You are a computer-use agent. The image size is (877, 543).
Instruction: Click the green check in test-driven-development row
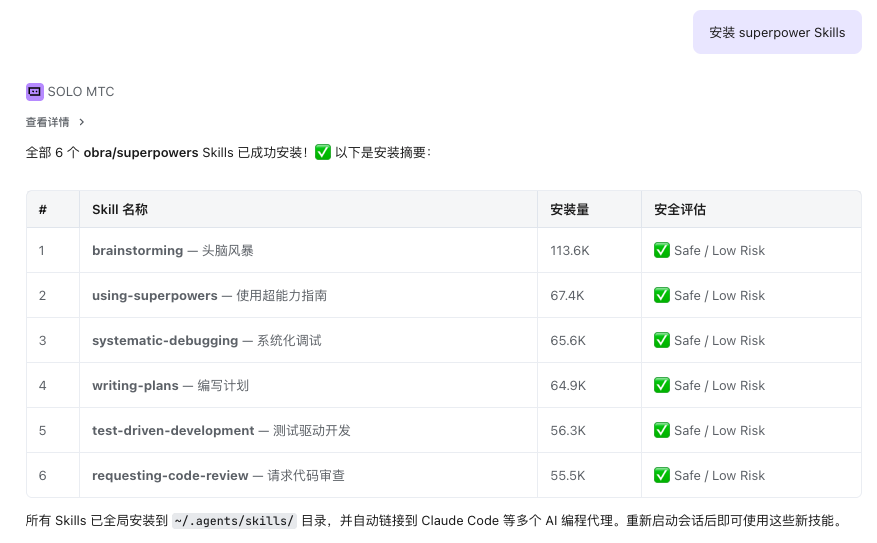pyautogui.click(x=662, y=430)
